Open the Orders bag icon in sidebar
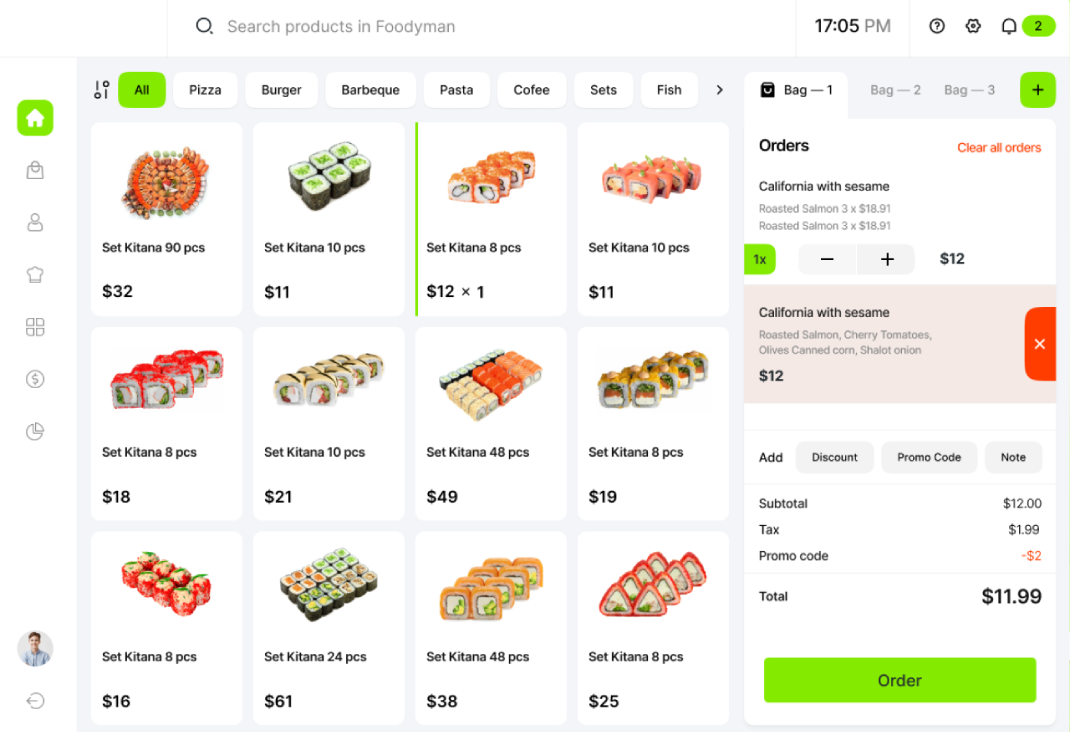The height and width of the screenshot is (732, 1080). pyautogui.click(x=35, y=170)
